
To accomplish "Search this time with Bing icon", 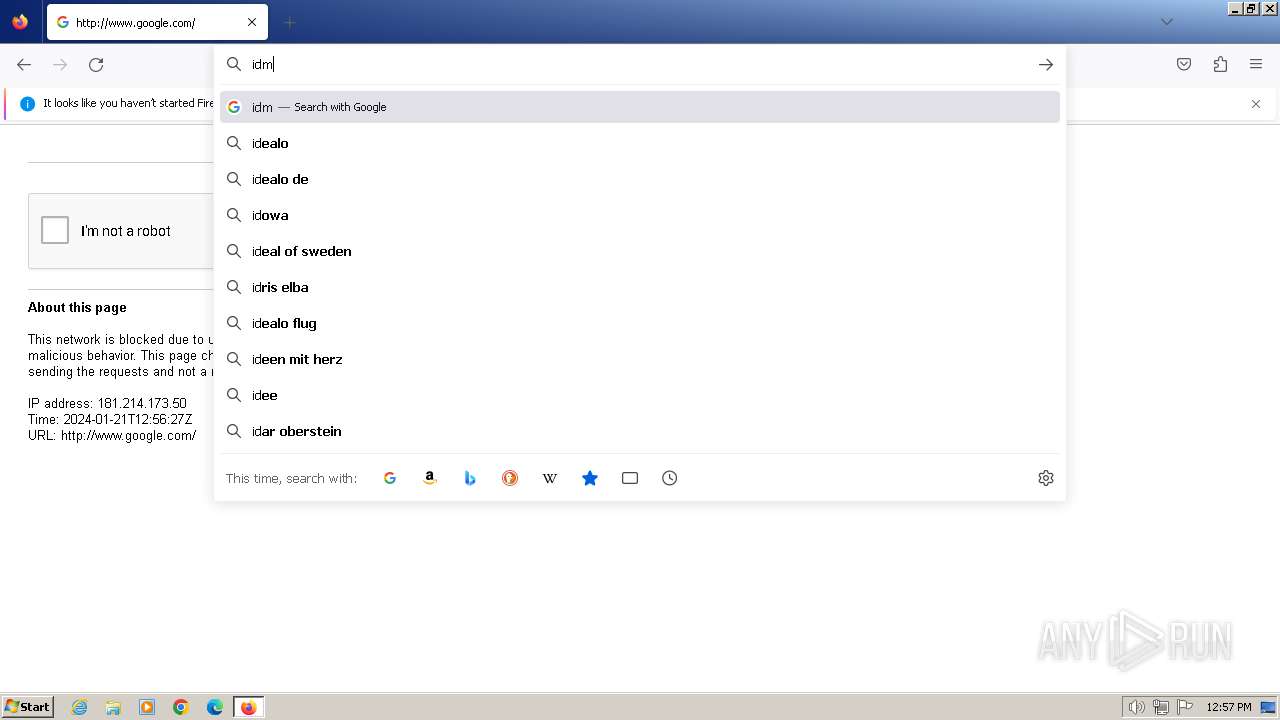I will 470,478.
